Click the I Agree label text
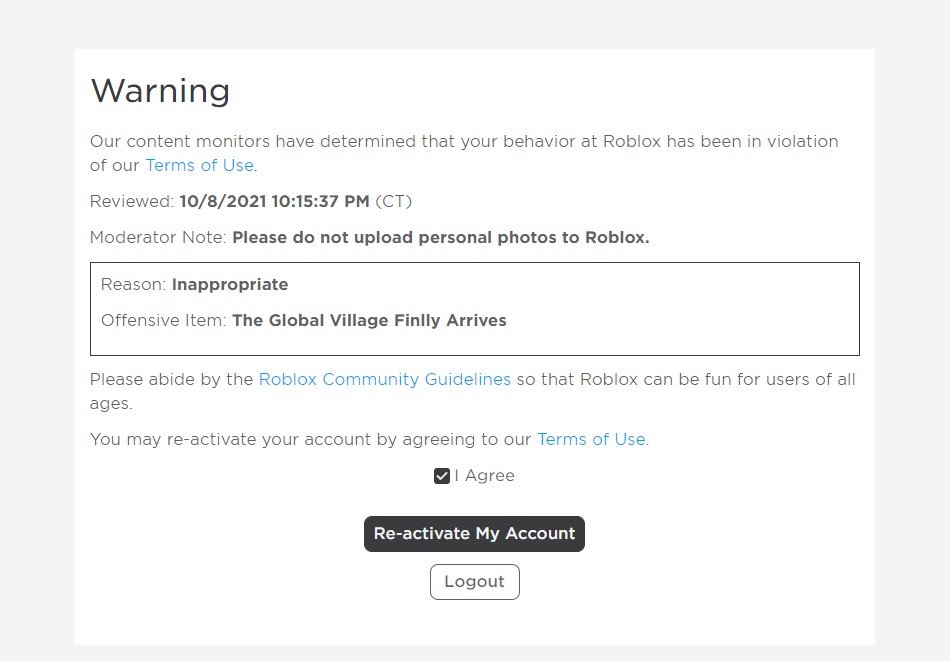This screenshot has width=950, height=661. point(484,476)
